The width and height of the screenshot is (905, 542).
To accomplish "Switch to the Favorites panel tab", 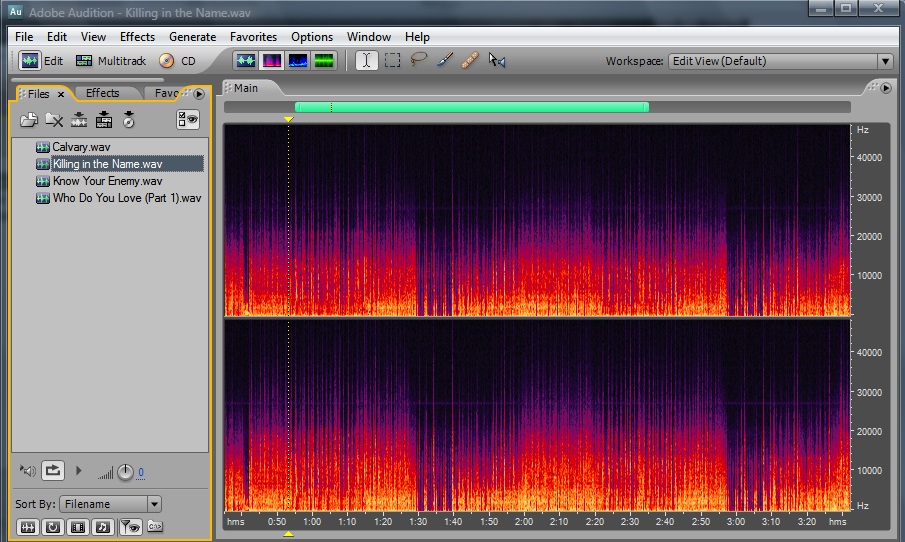I will (x=166, y=93).
